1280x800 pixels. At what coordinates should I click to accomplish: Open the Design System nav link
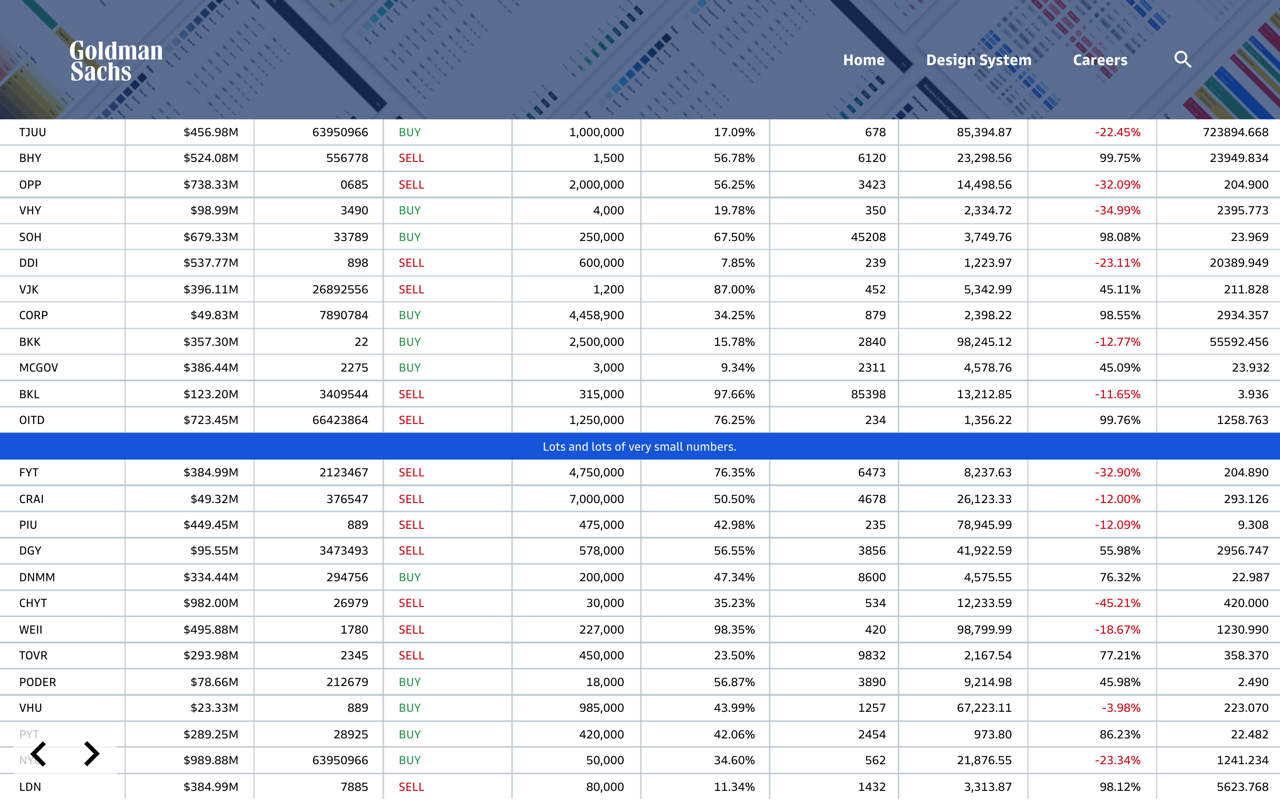(979, 60)
